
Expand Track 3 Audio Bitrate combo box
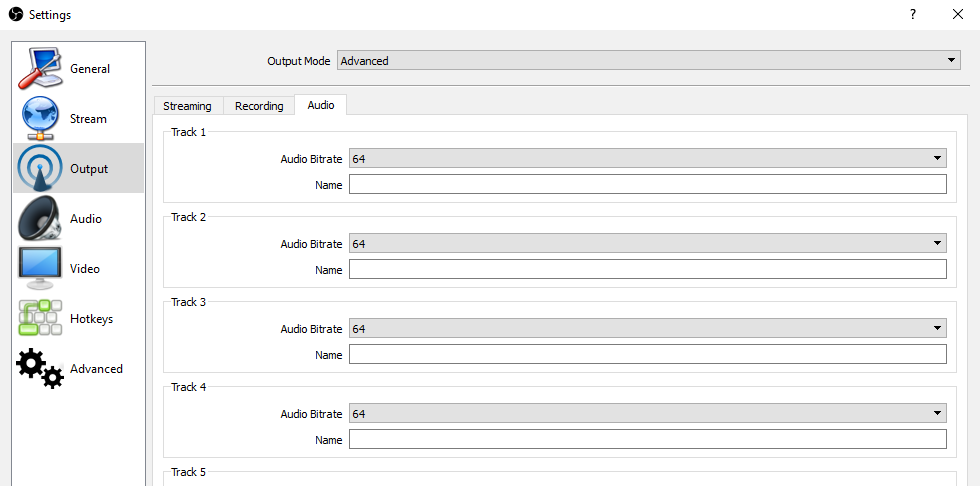pyautogui.click(x=646, y=328)
